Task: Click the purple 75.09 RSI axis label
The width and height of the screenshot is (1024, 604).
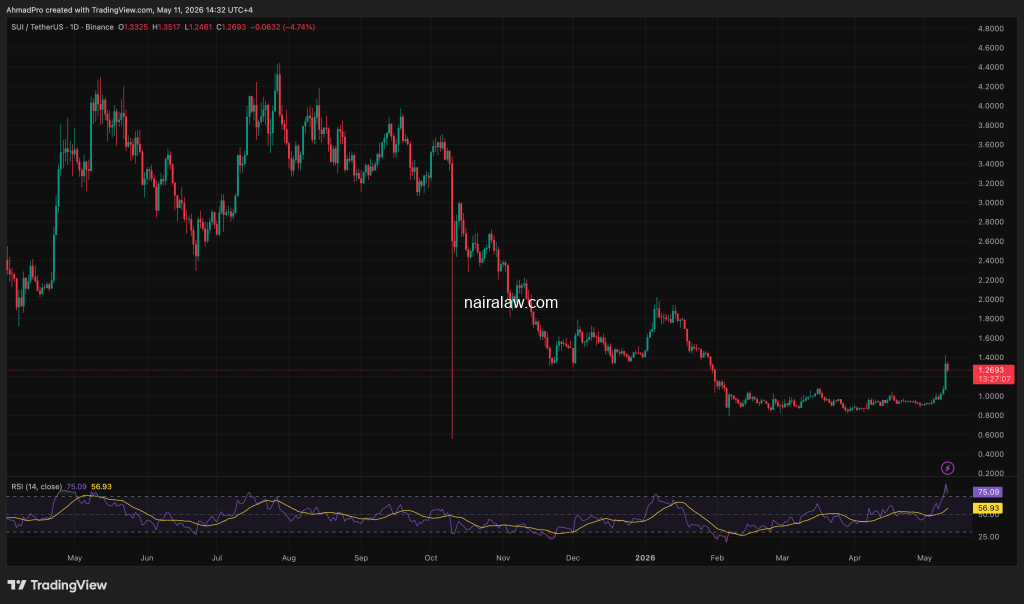Action: (x=987, y=492)
